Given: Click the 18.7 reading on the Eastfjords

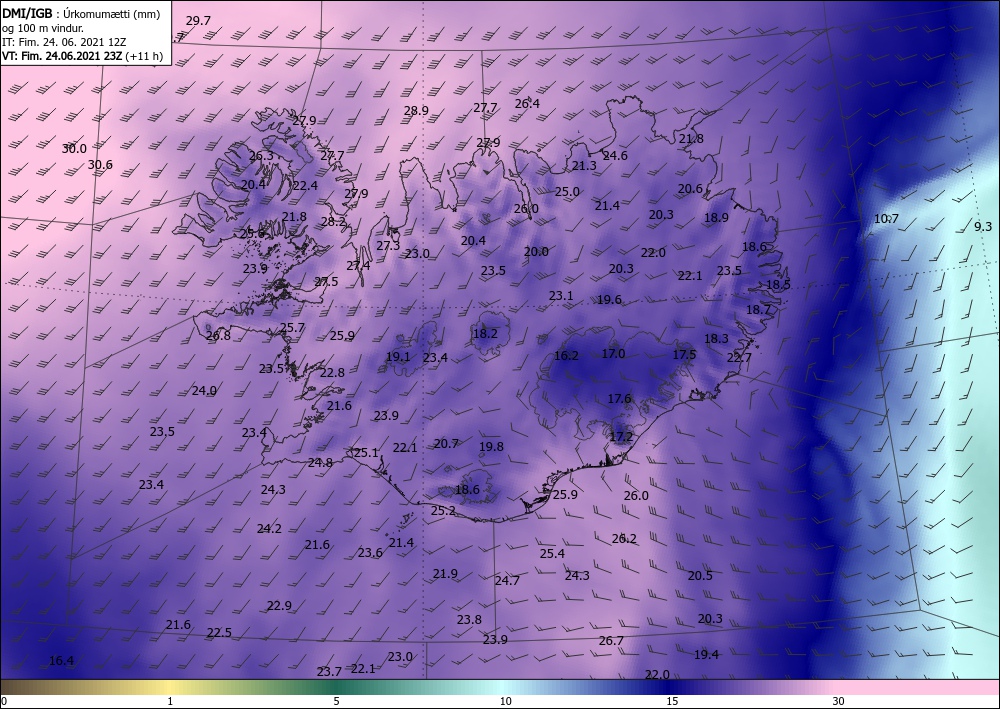Looking at the screenshot, I should click(758, 310).
